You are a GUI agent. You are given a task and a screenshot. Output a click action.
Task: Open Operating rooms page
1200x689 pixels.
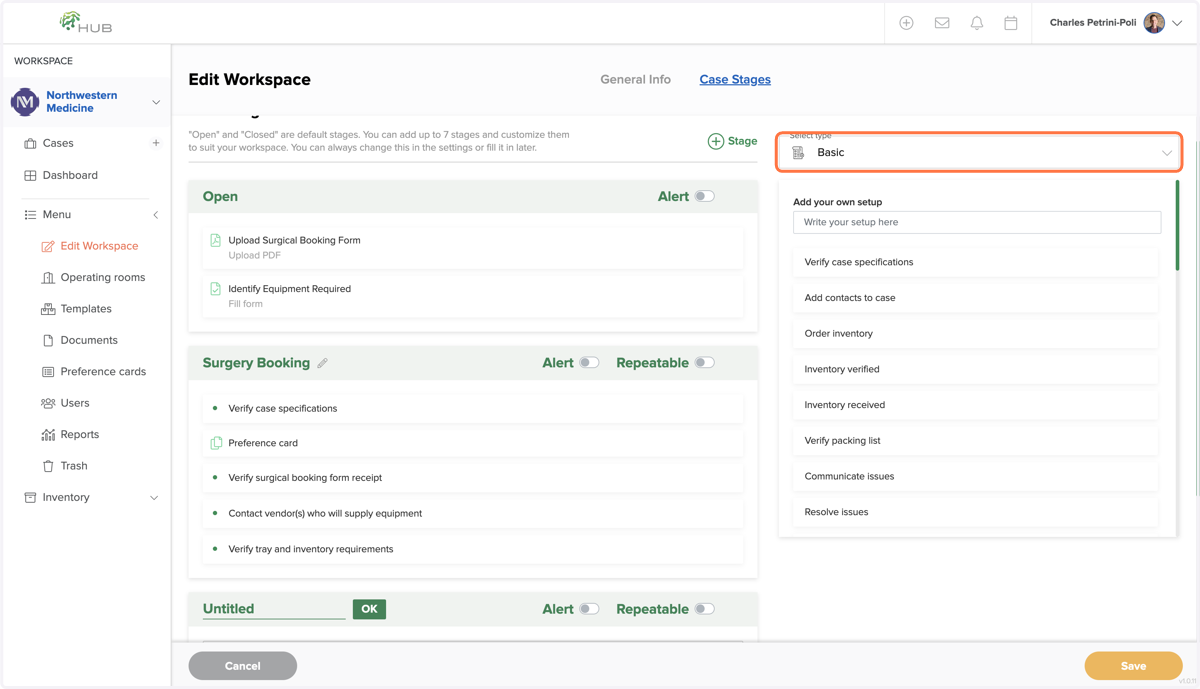coord(102,277)
